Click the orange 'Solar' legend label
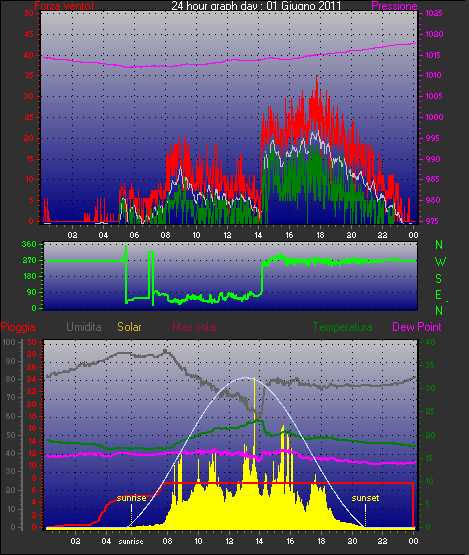Viewport: 469px width, 555px height. [129, 327]
